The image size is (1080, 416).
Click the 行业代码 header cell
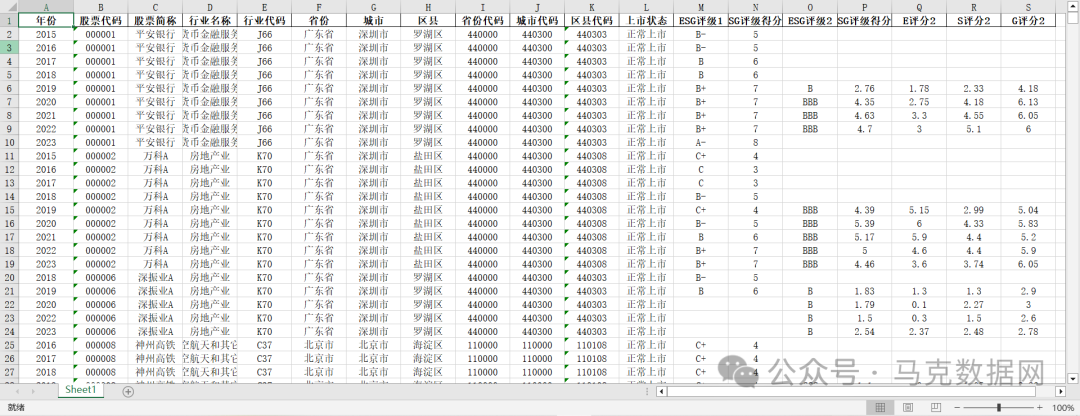point(264,21)
